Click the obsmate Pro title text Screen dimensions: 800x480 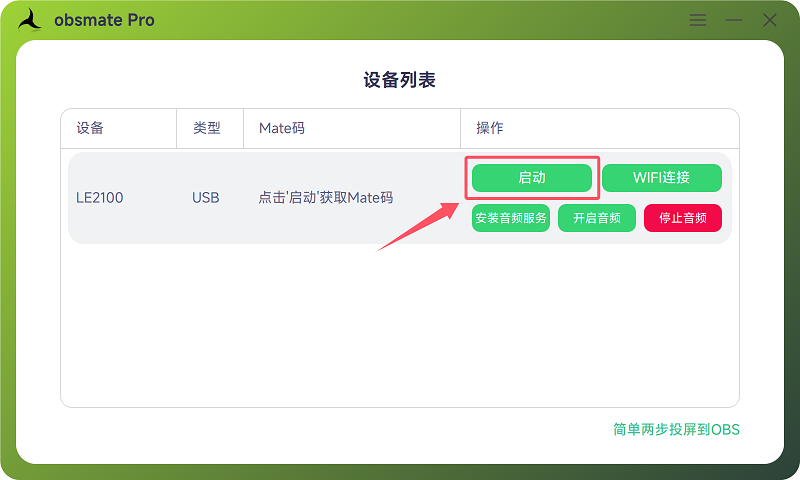pyautogui.click(x=104, y=20)
